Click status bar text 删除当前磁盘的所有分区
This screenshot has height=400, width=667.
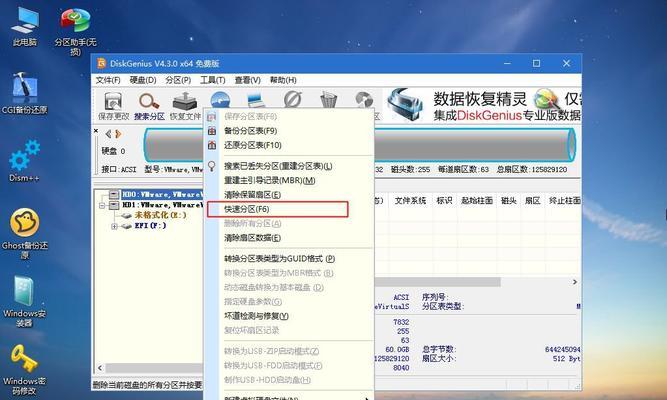[x=148, y=385]
